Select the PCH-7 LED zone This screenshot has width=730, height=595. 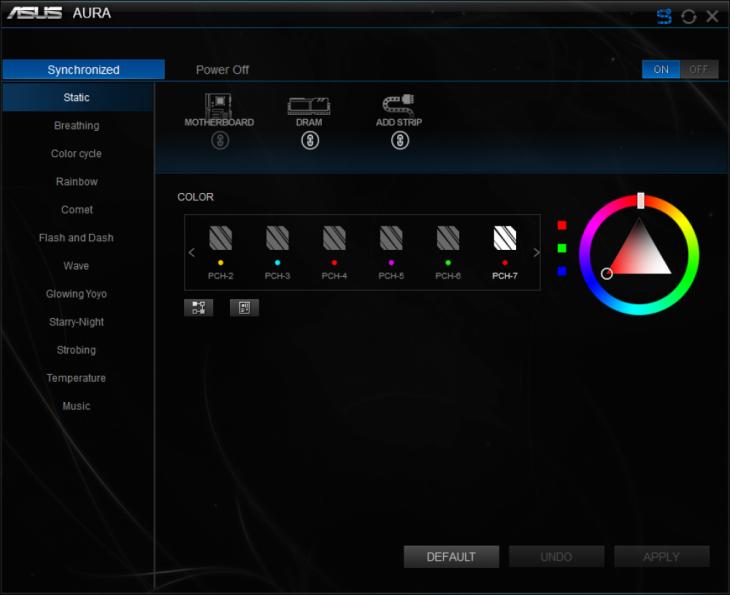point(505,252)
